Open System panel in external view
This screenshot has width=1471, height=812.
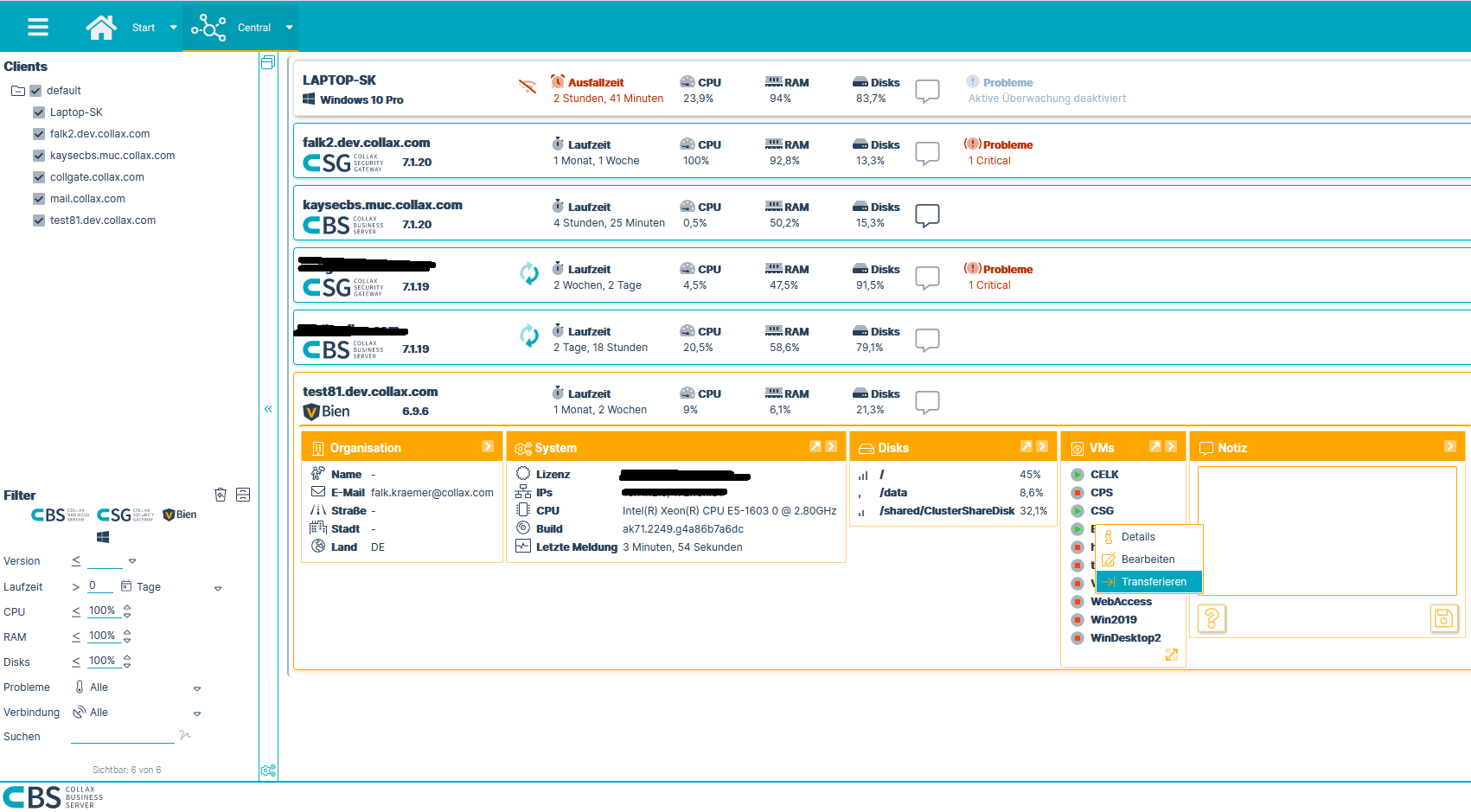tap(815, 446)
